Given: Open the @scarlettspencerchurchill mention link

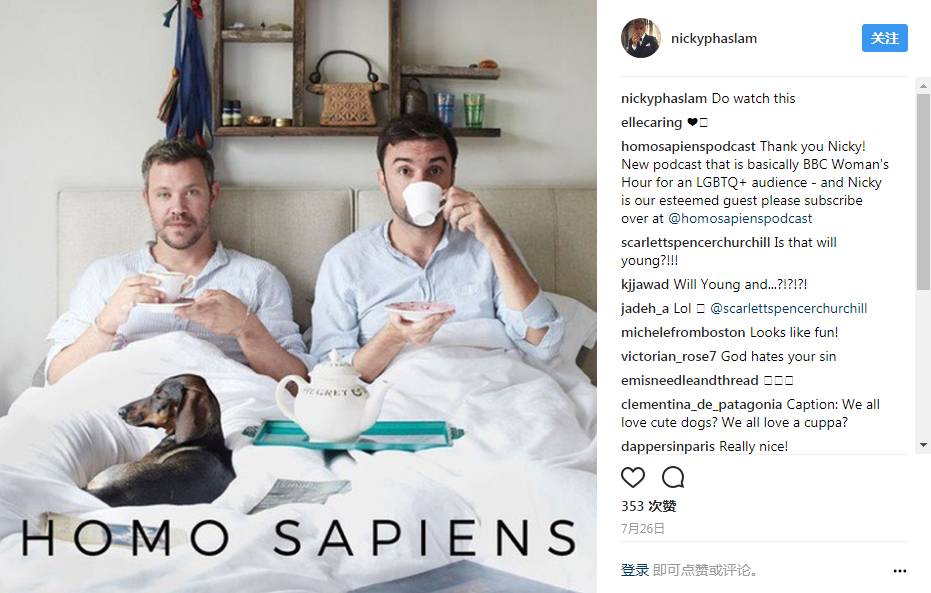Looking at the screenshot, I should point(788,309).
